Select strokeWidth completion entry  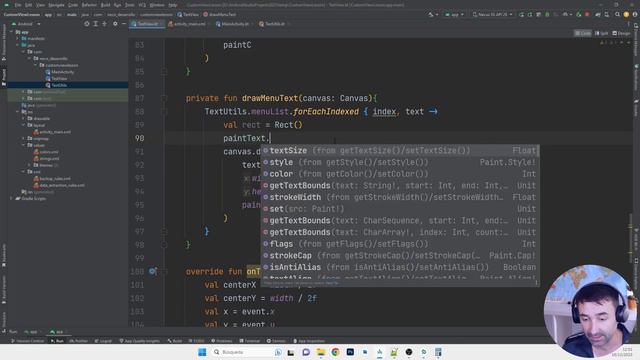pos(400,197)
